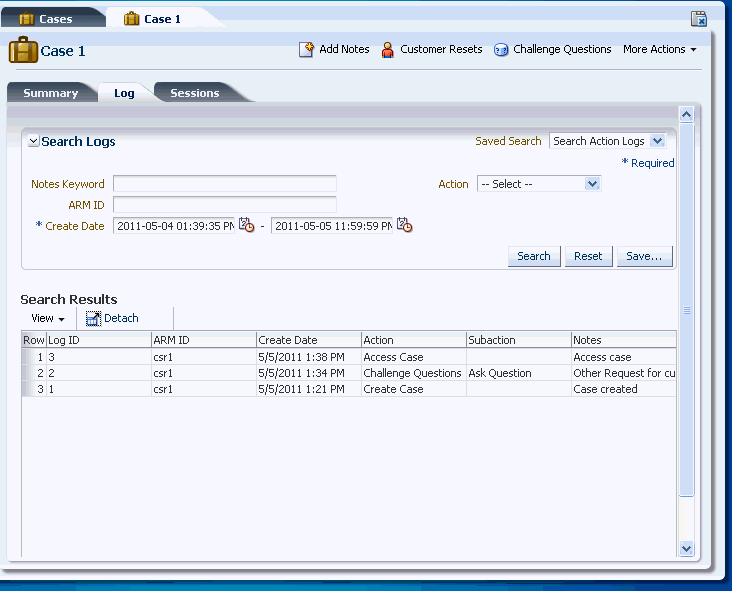Viewport: 732px width, 592px height.
Task: Click the Case 1 tab briefcase icon
Action: pos(132,19)
